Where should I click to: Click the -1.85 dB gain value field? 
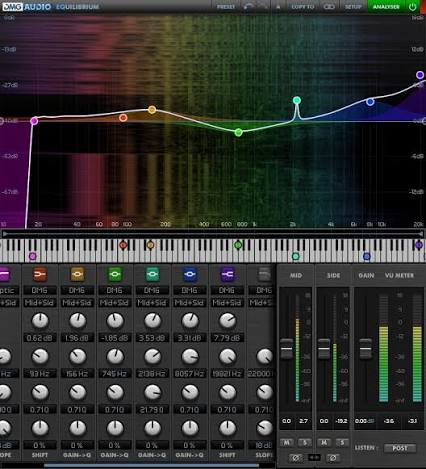point(115,338)
